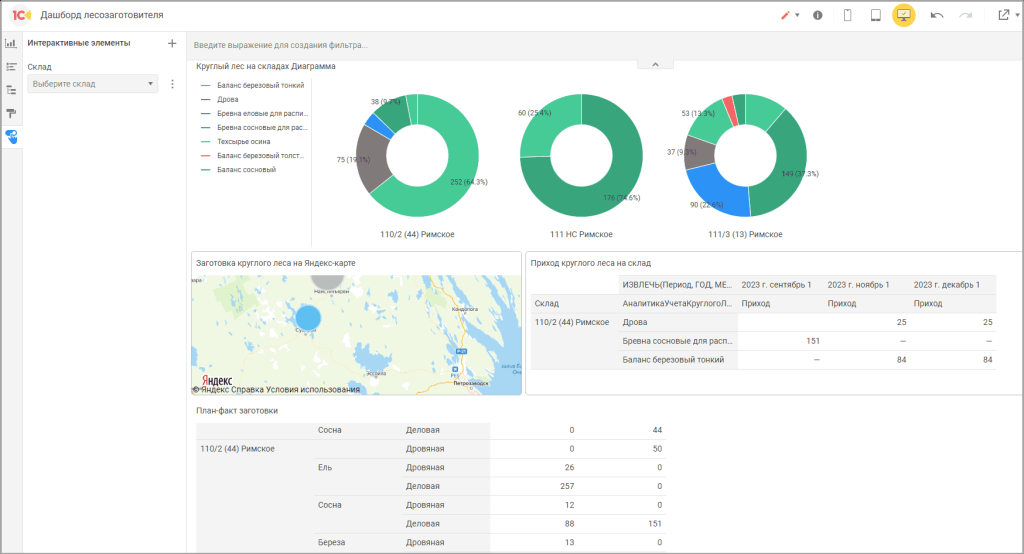
Task: Open the three-dot menu beside Склад
Action: pos(172,84)
